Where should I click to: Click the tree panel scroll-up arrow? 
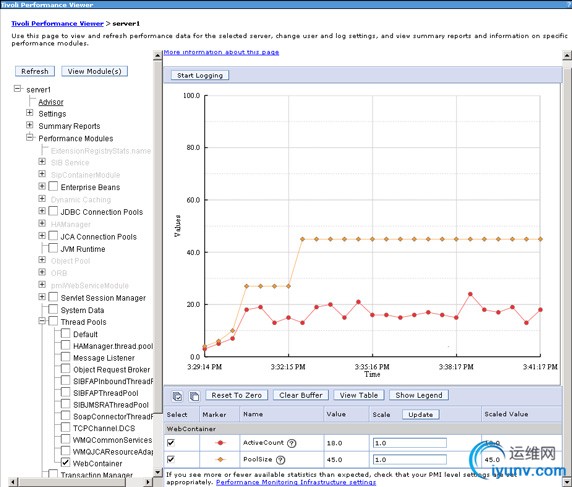tap(158, 55)
